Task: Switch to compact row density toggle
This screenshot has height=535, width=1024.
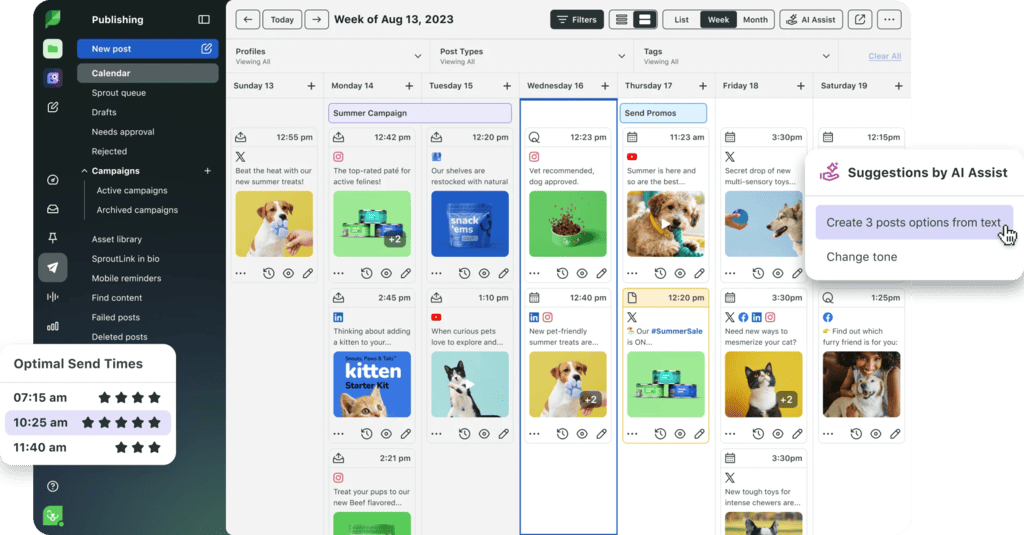Action: click(622, 20)
